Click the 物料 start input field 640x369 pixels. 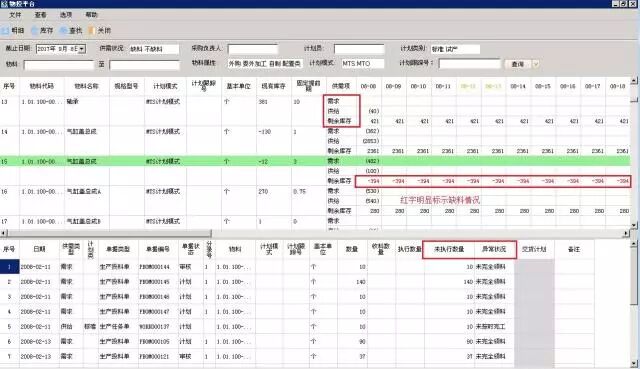(x=59, y=64)
